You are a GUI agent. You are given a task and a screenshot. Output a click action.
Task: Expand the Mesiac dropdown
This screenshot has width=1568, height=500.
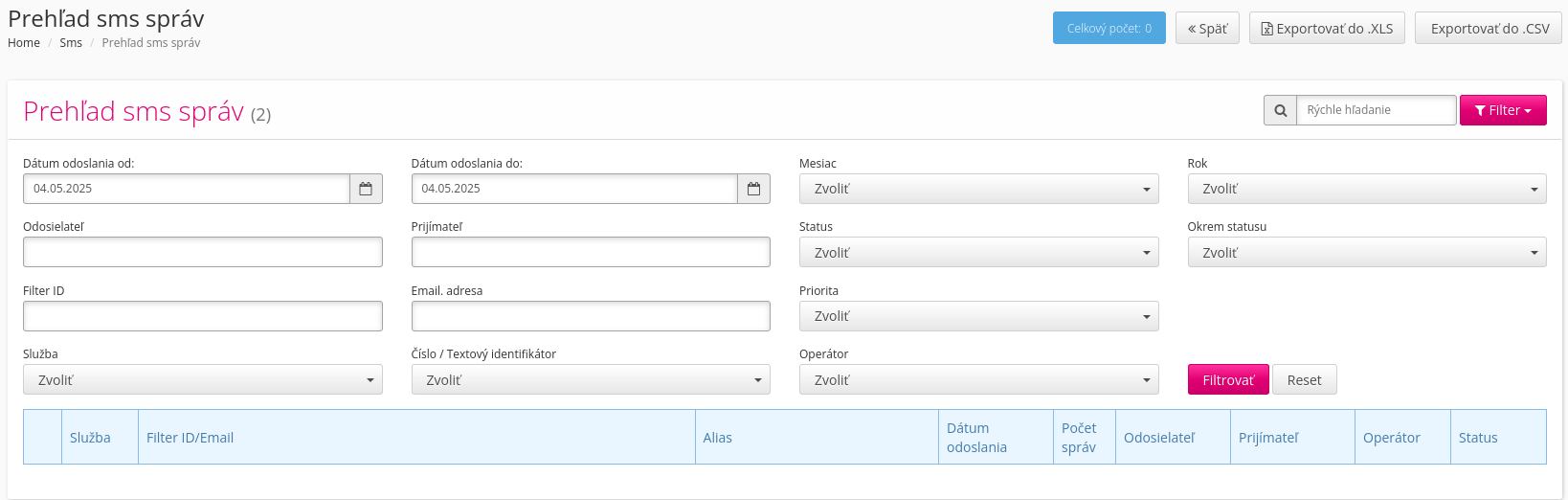978,189
